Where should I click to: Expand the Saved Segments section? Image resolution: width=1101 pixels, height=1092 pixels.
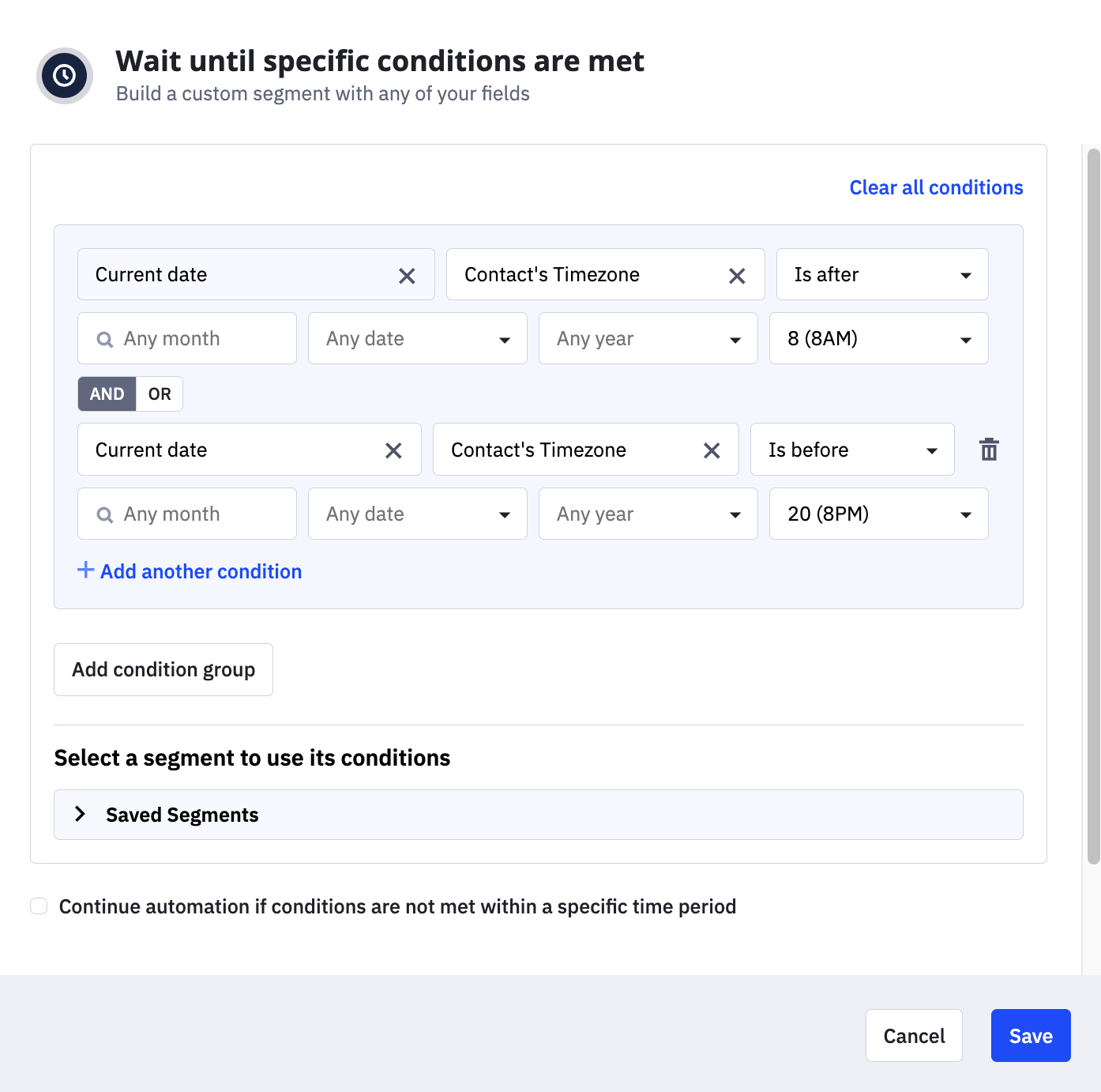point(80,815)
